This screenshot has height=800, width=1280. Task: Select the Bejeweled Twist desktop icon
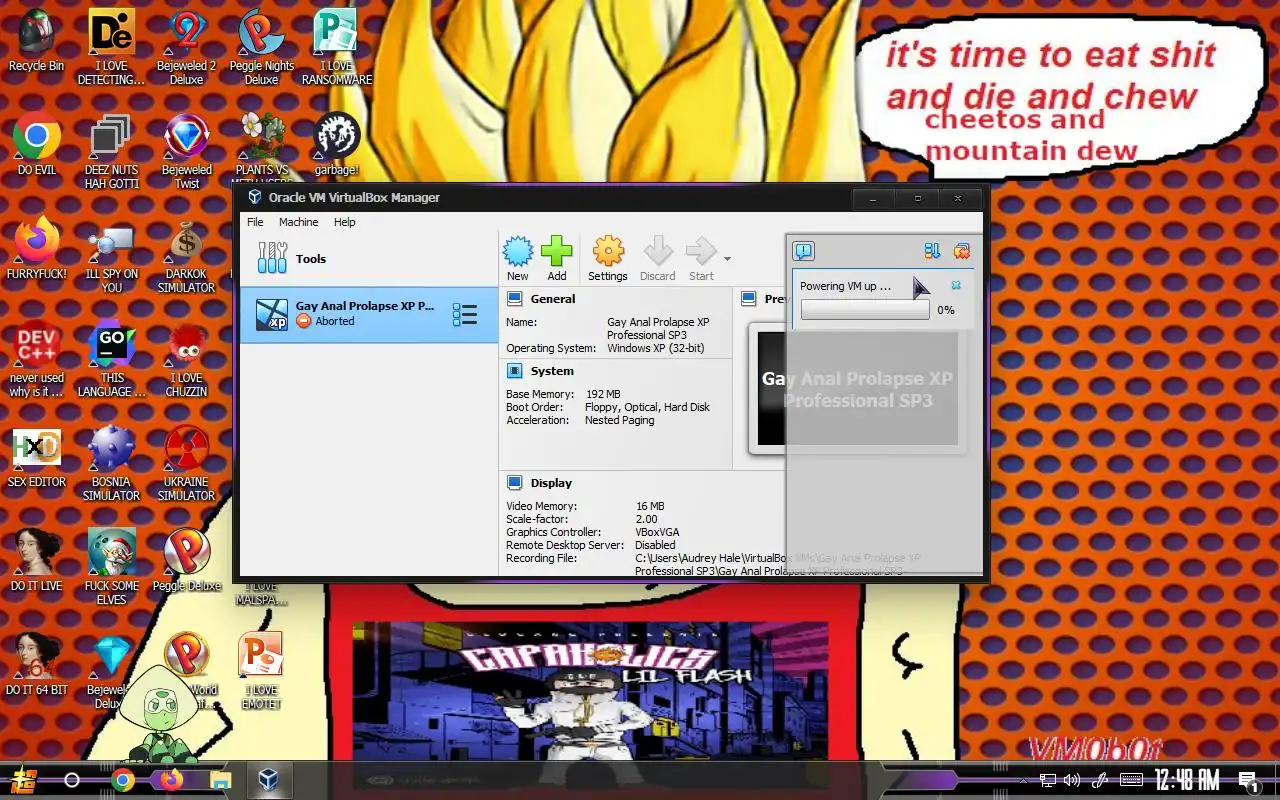[x=186, y=152]
